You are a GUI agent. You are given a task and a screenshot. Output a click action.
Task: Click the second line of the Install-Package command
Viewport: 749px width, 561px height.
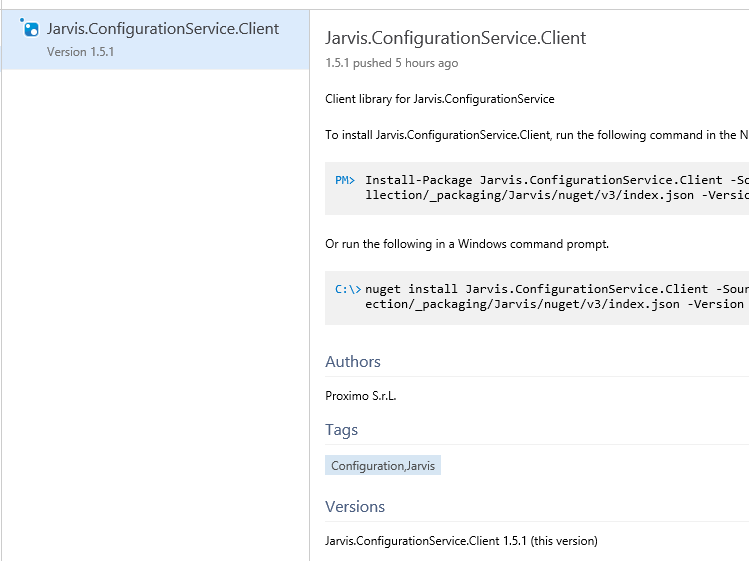[x=556, y=195]
